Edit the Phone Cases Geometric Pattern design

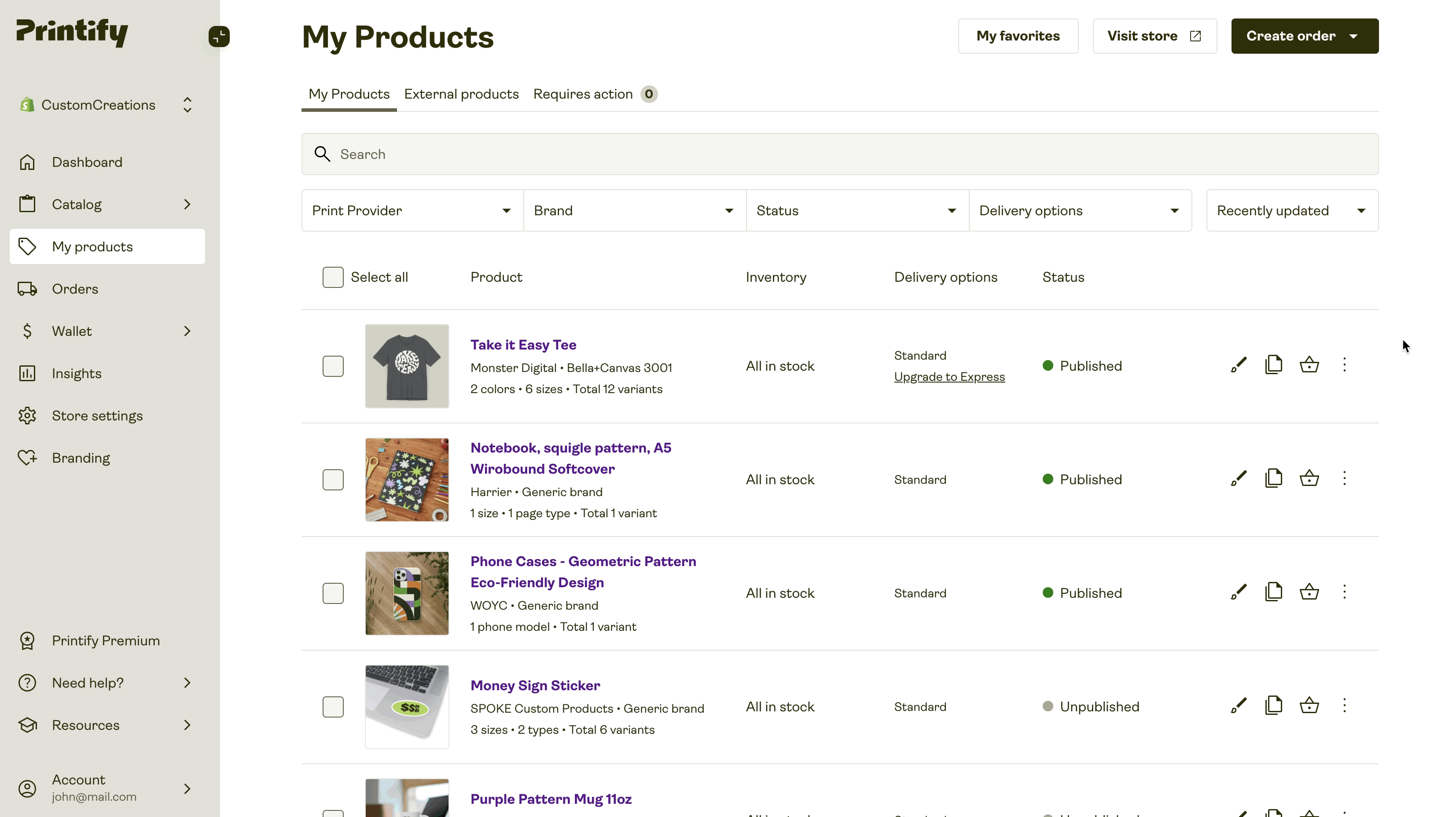coord(1239,593)
